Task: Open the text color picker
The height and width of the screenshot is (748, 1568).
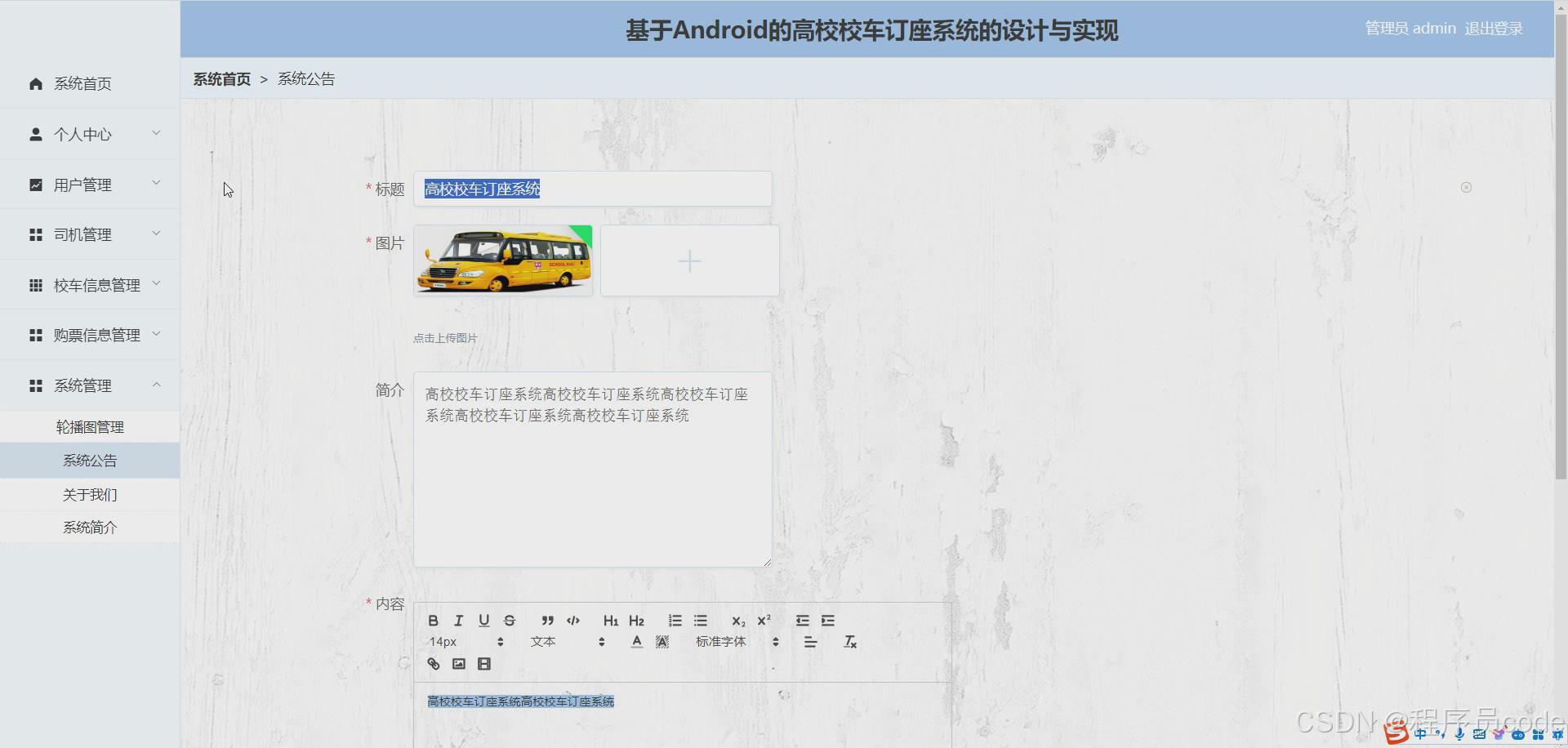Action: tap(637, 642)
